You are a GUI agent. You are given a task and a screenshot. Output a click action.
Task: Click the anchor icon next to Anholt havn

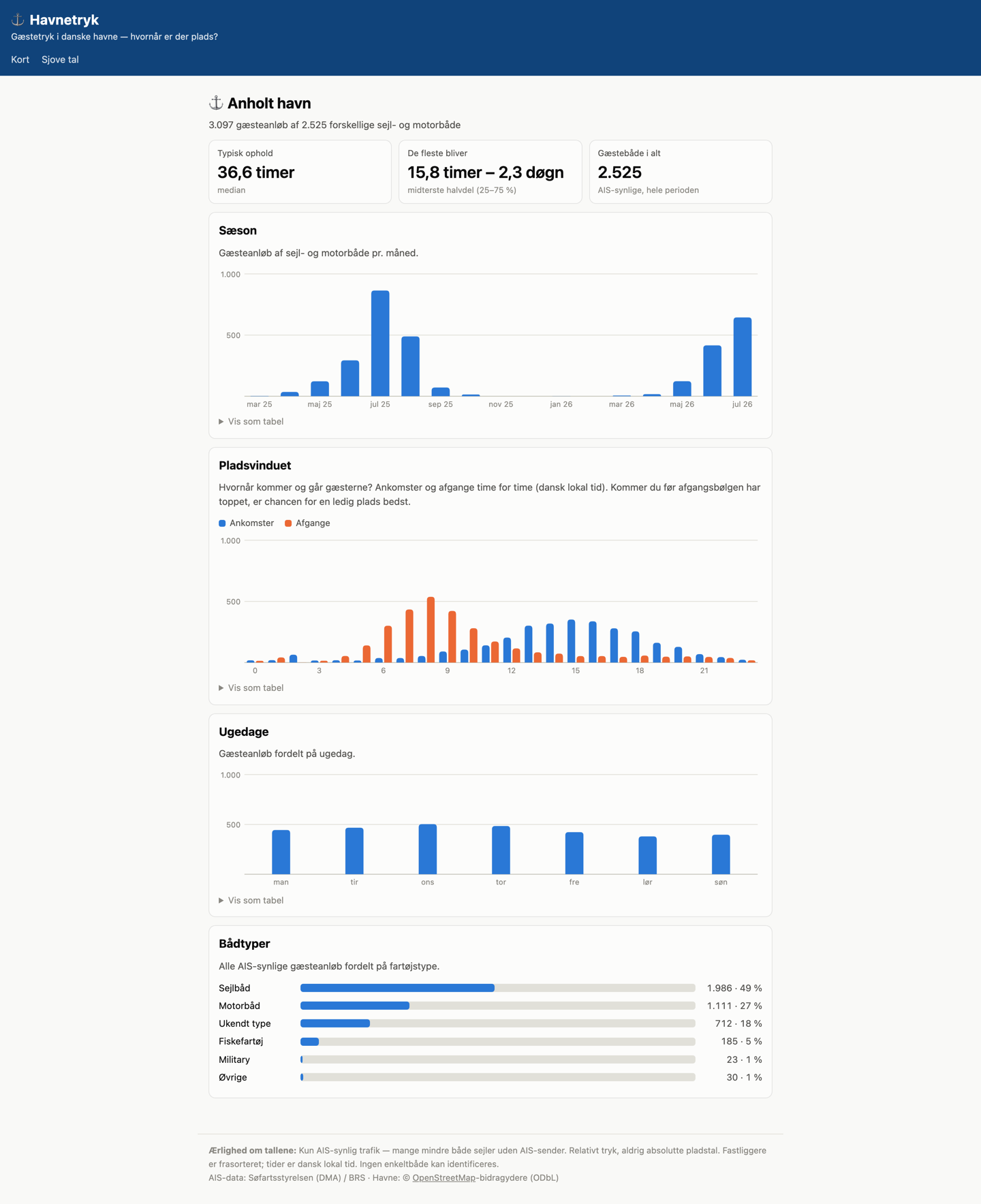click(216, 103)
